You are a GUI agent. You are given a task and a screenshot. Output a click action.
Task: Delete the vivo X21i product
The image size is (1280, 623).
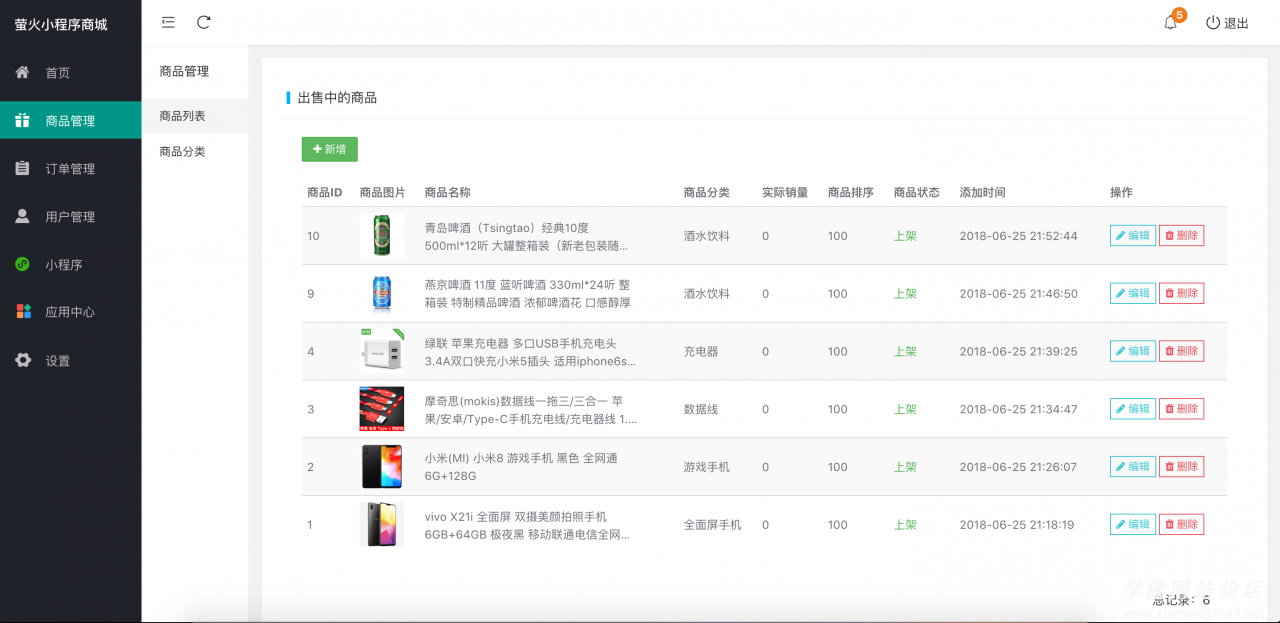(x=1182, y=524)
